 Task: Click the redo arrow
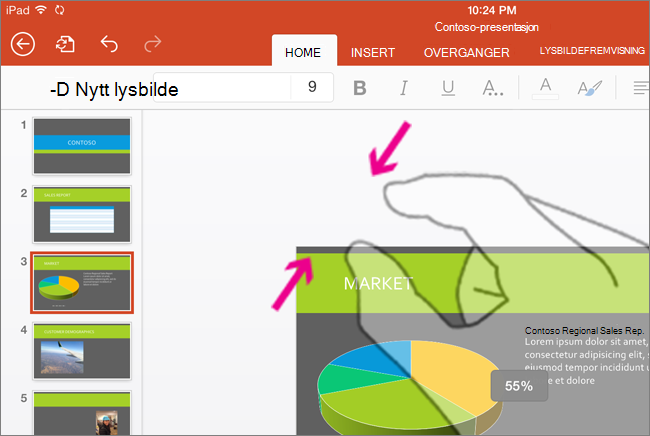(153, 44)
